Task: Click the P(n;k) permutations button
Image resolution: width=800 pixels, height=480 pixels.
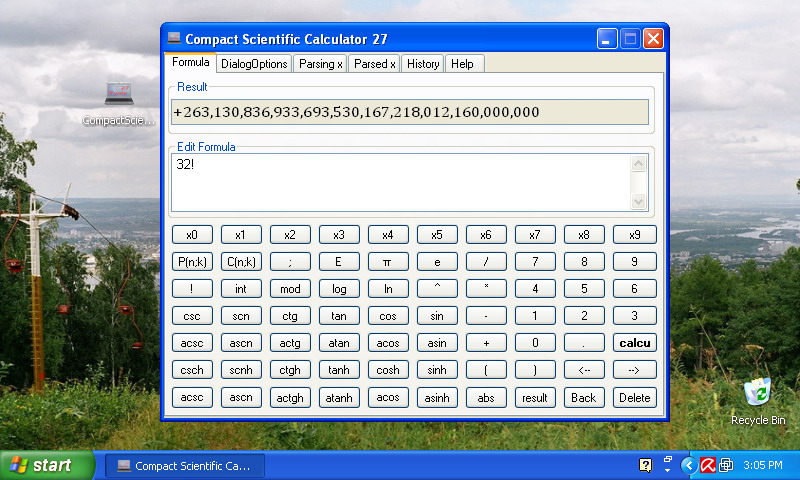Action: [x=192, y=262]
